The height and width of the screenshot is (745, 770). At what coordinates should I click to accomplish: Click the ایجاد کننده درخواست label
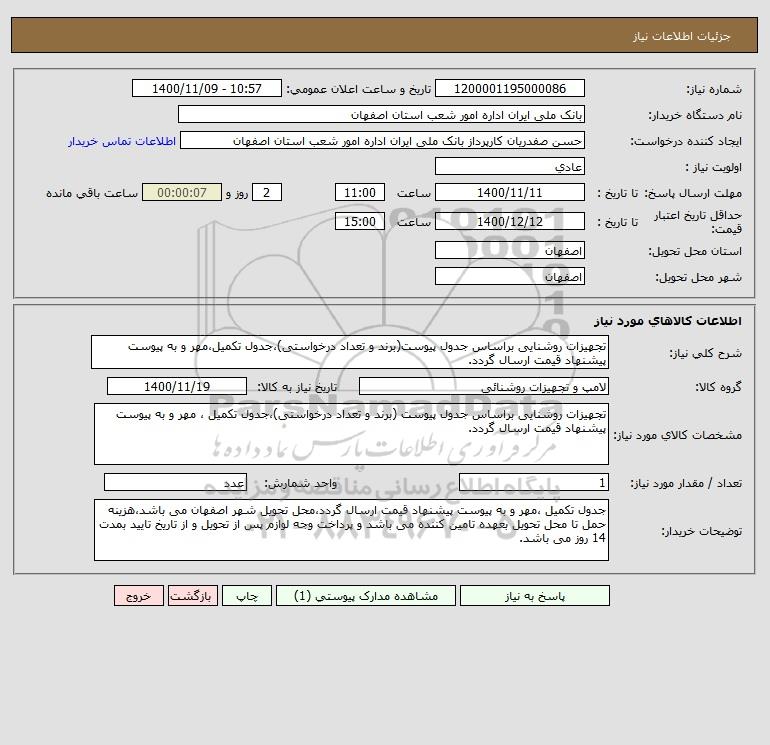(687, 141)
